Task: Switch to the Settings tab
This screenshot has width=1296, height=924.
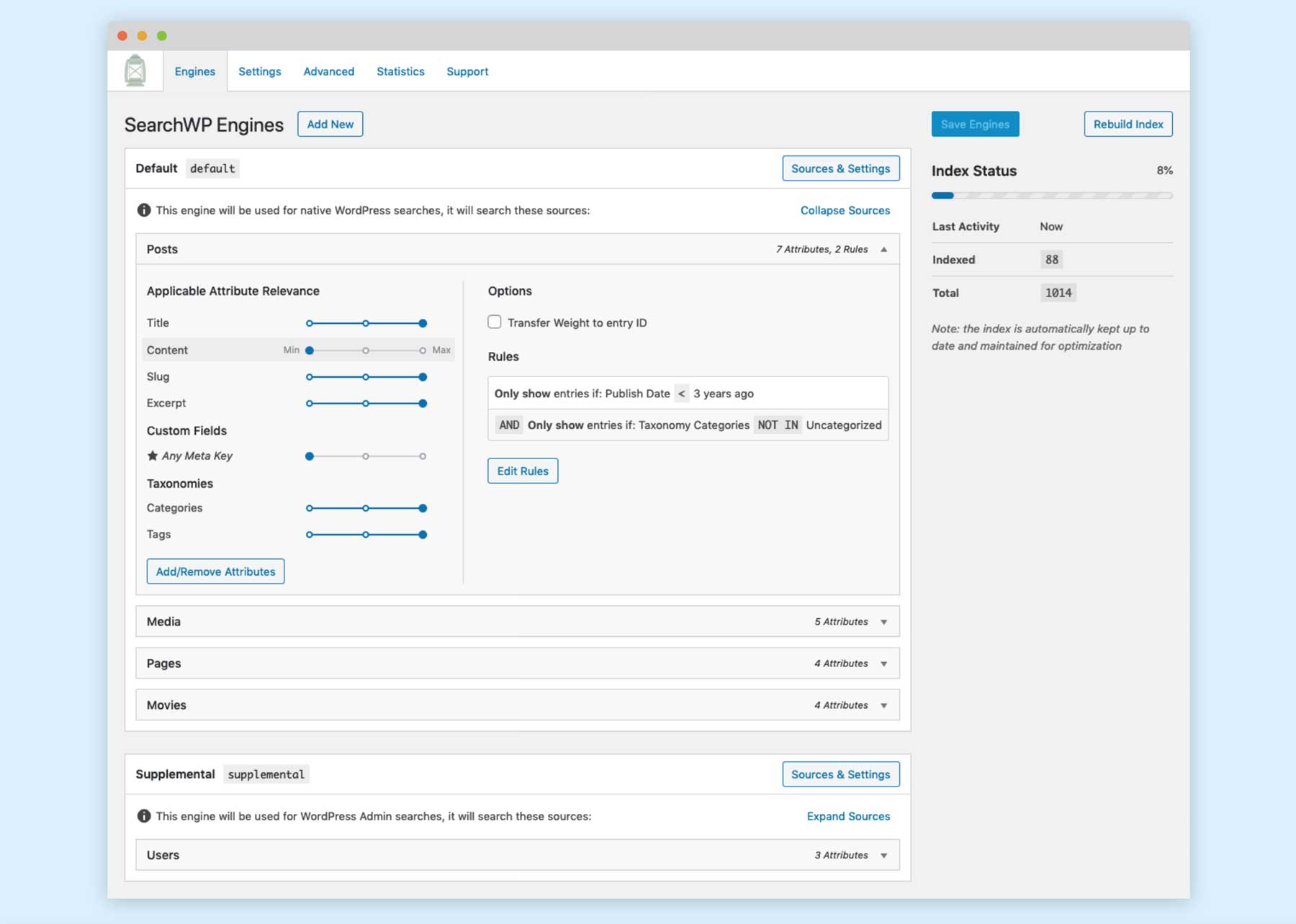Action: (260, 71)
